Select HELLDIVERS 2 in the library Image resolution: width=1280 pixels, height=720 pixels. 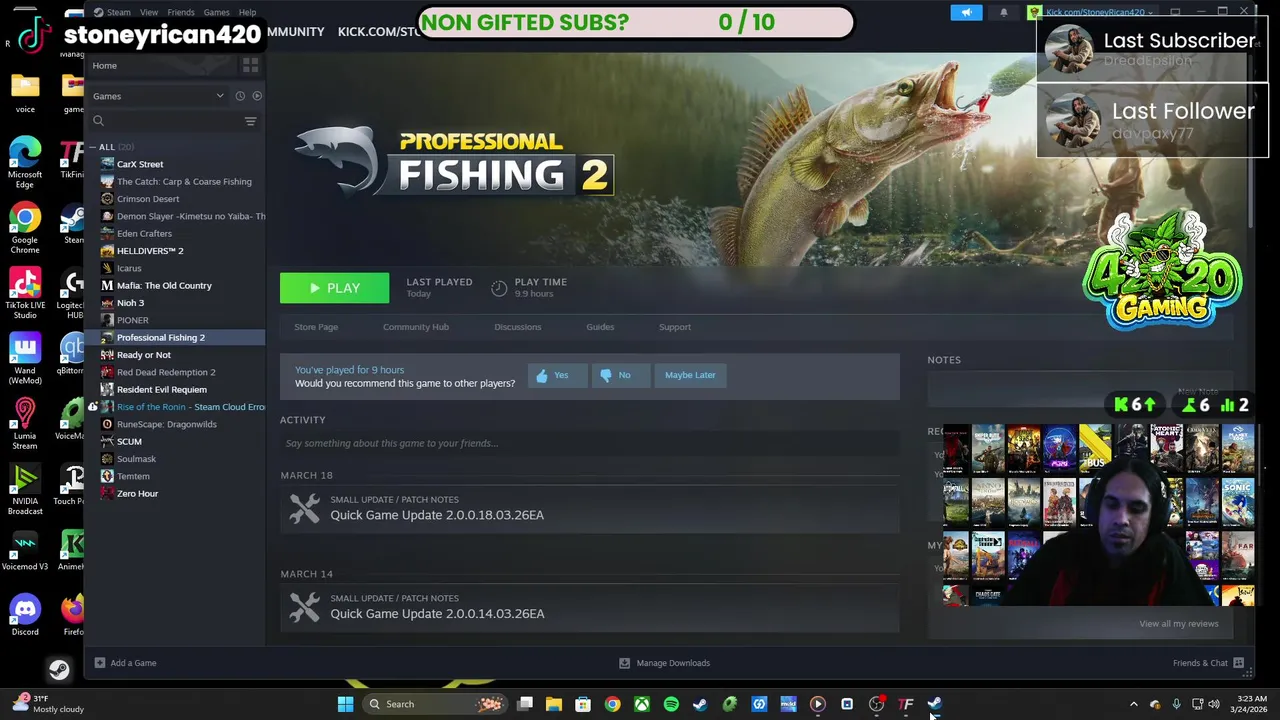[150, 251]
